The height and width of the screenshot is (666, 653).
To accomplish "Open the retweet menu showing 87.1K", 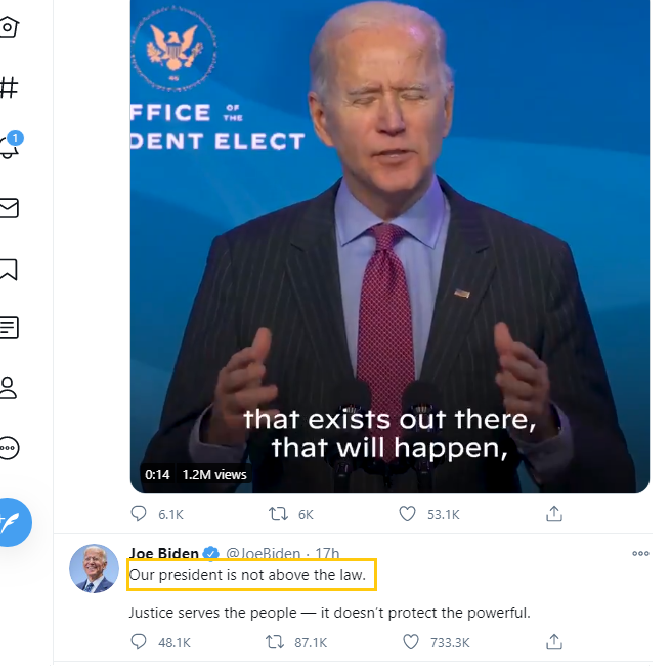I will point(275,642).
